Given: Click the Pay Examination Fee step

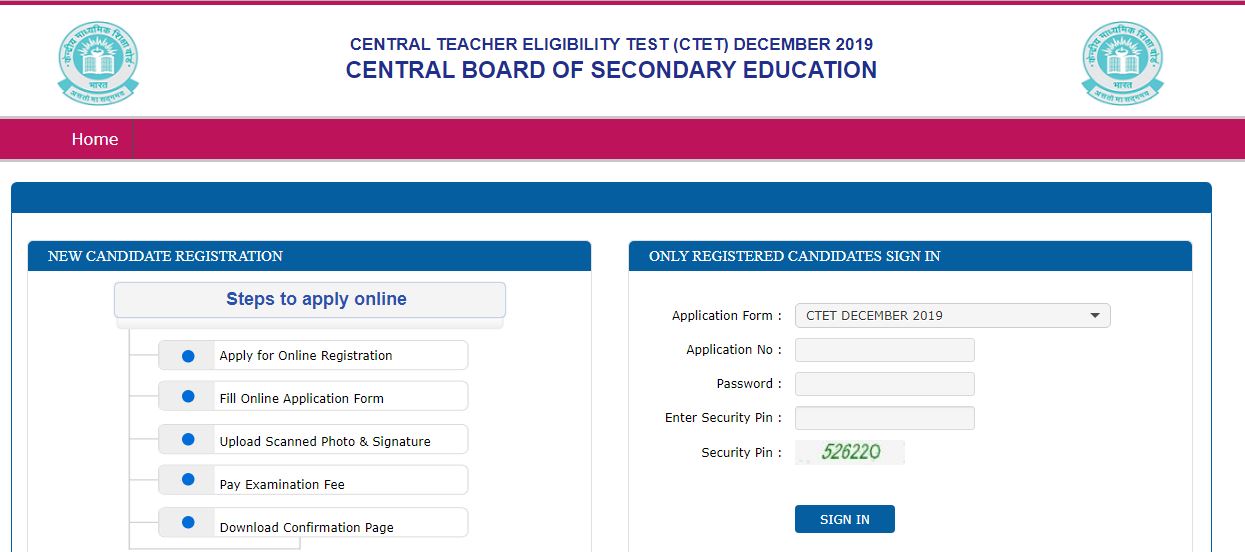Looking at the screenshot, I should [x=282, y=484].
